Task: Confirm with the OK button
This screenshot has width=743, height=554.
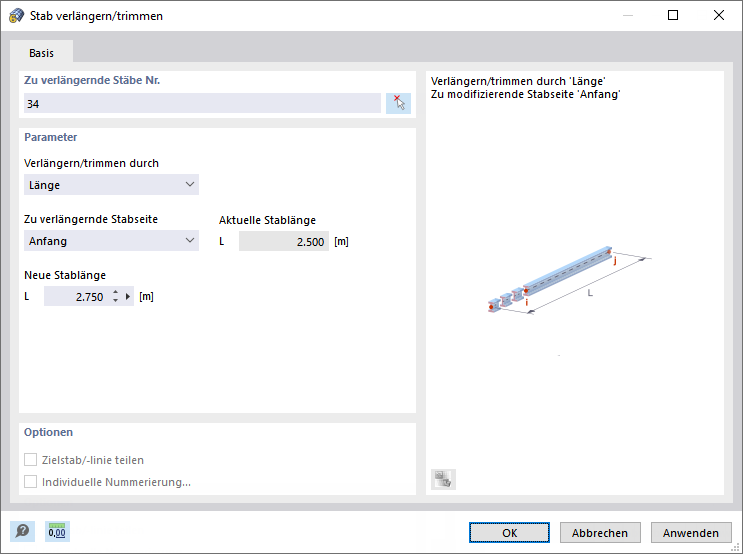Action: coord(509,533)
